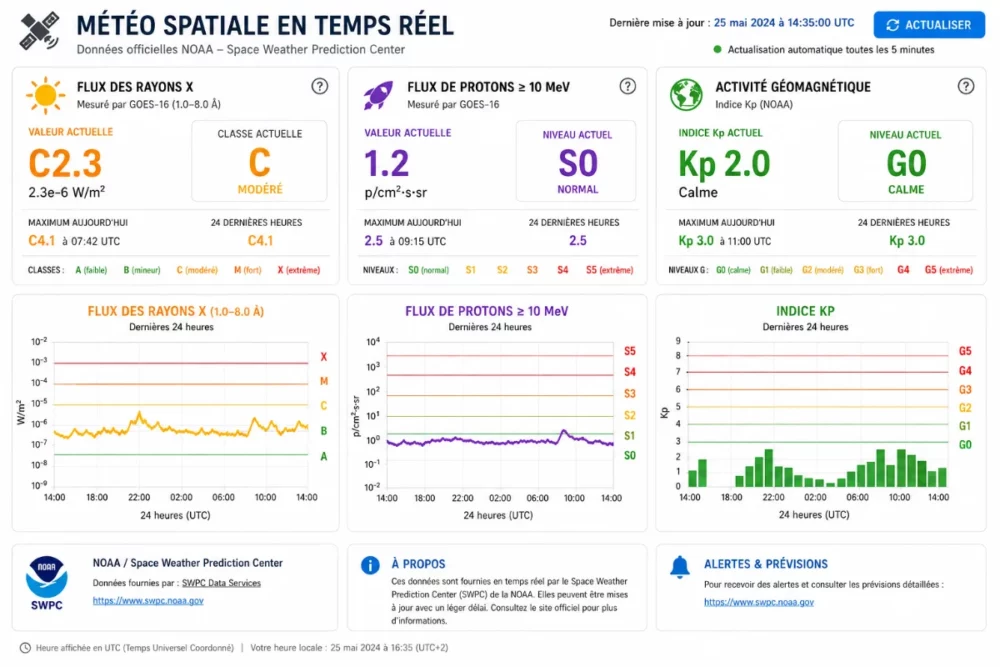Open help icon for Activité géomagnétique
The width and height of the screenshot is (1000, 667).
pos(966,86)
